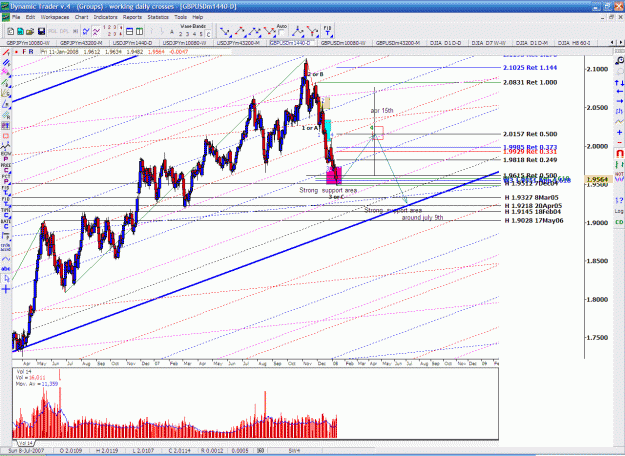Open the Chart menu

[81, 17]
